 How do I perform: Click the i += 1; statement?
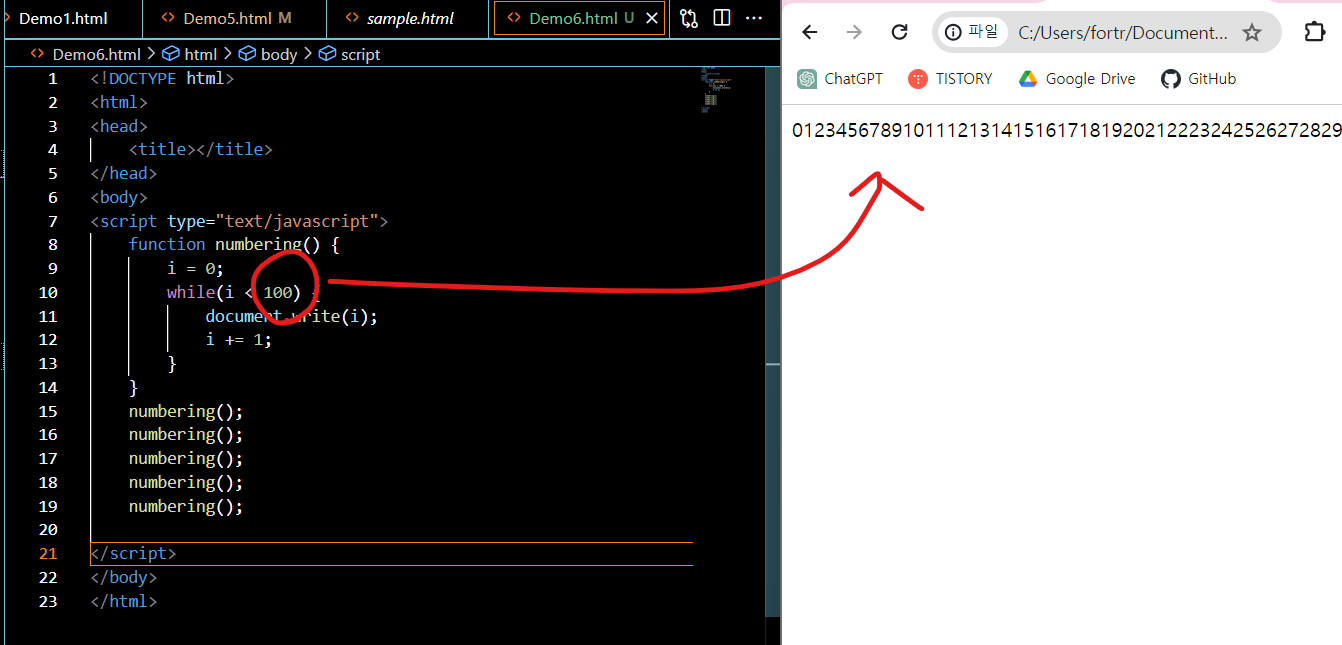[239, 339]
